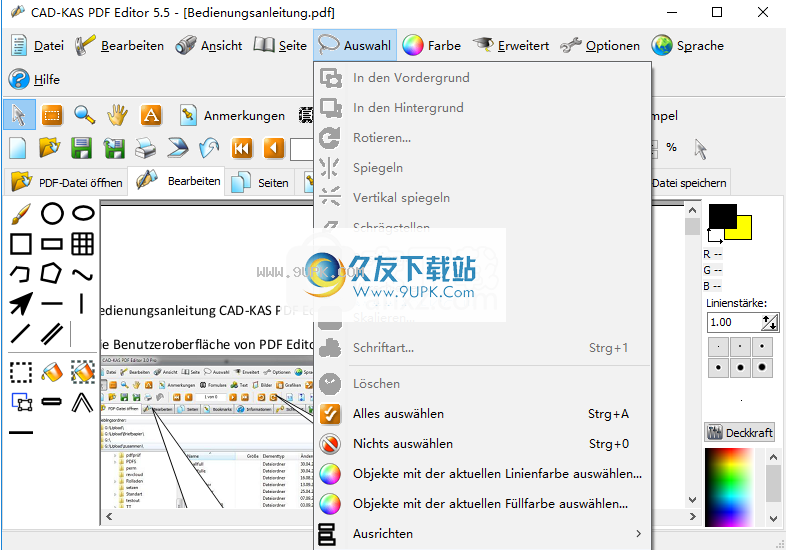Select the arrow drawing tool

(x=21, y=304)
